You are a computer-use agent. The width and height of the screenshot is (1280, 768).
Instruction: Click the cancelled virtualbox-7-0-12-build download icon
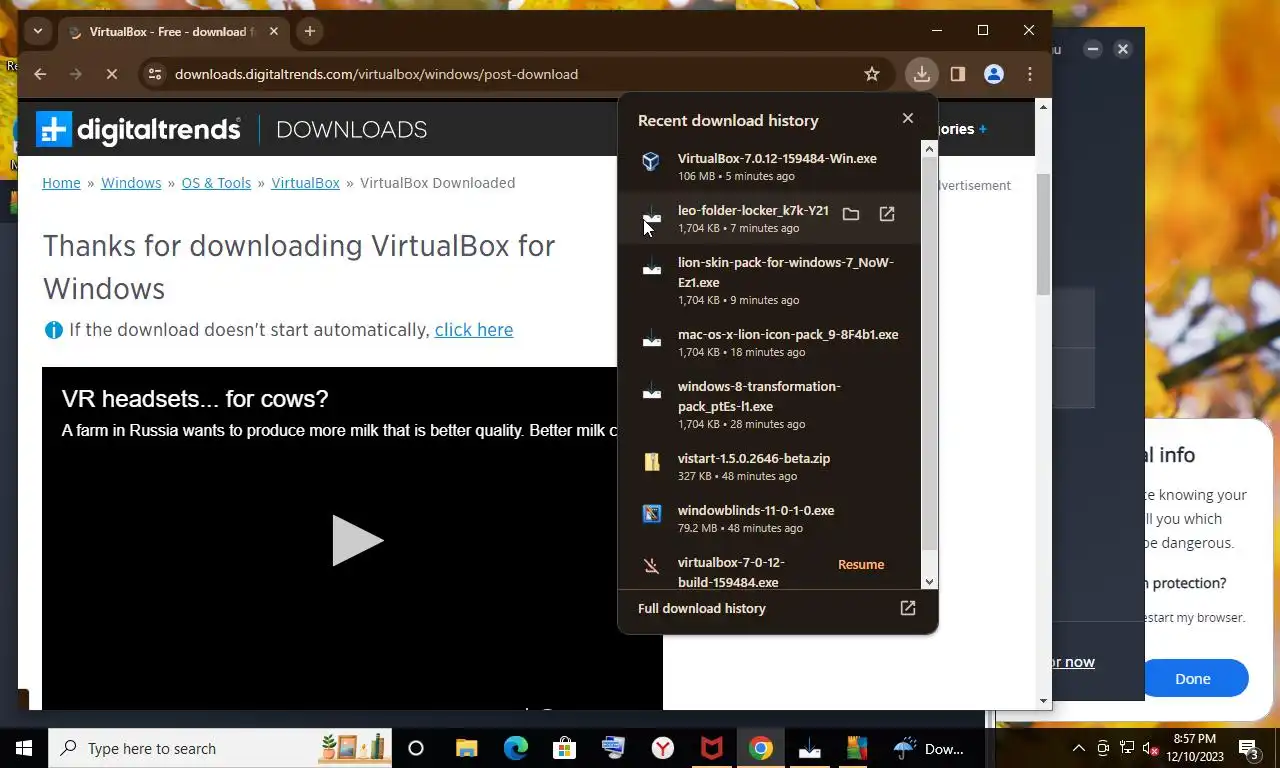651,566
